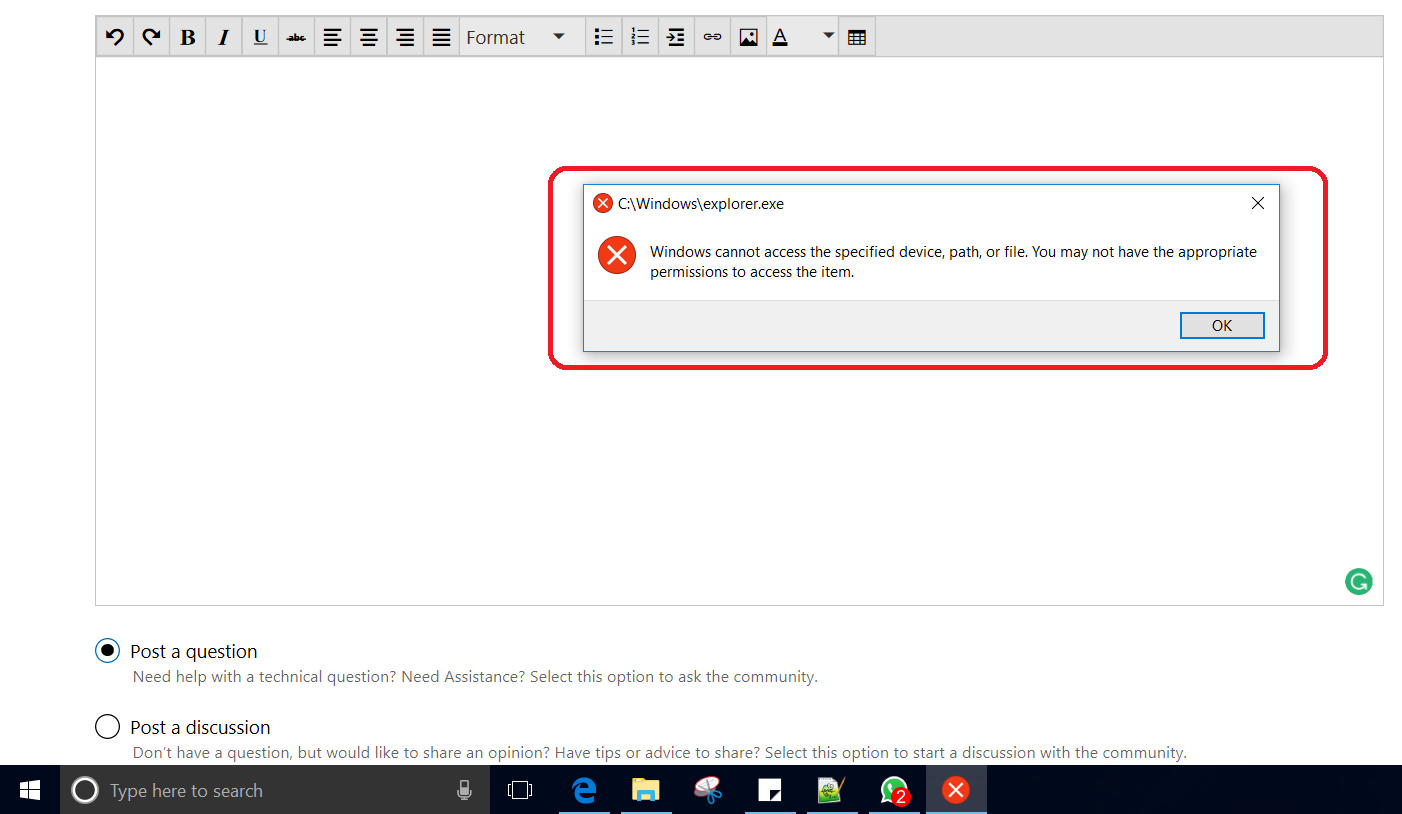1402x814 pixels.
Task: Click the Redo icon
Action: (x=151, y=36)
